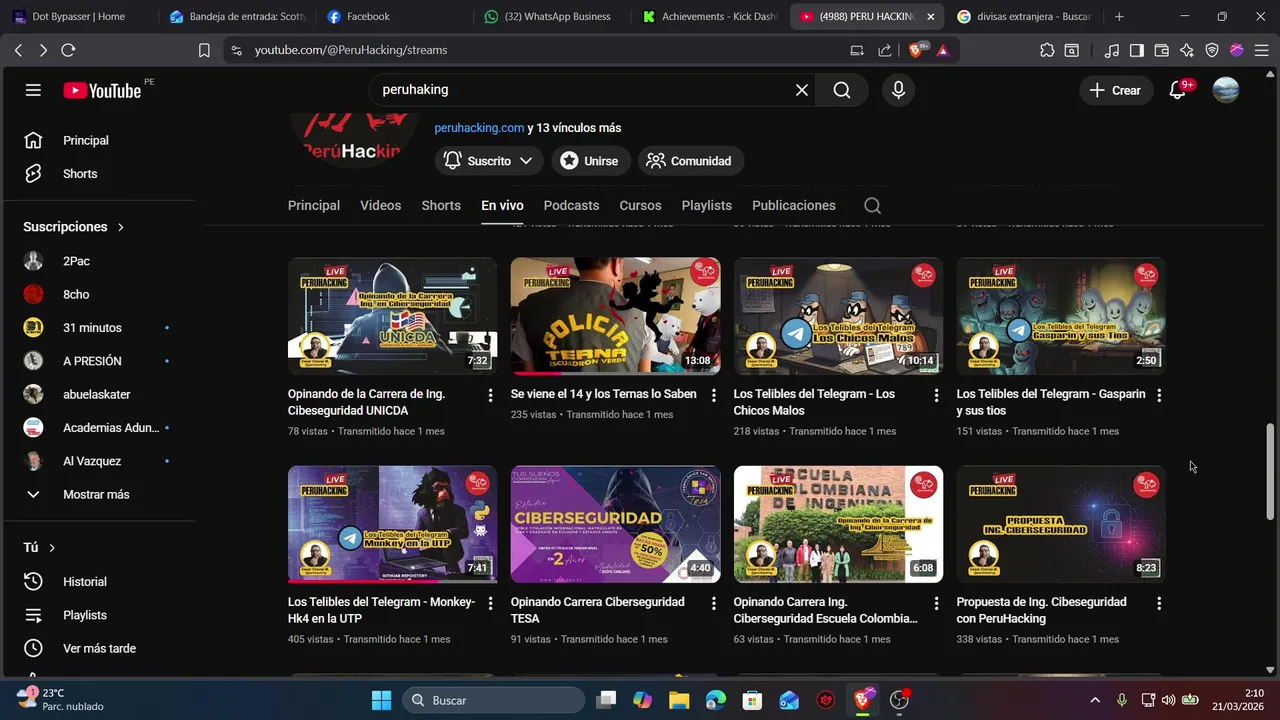Open Brave Shields lion icon
The width and height of the screenshot is (1280, 720).
point(916,50)
